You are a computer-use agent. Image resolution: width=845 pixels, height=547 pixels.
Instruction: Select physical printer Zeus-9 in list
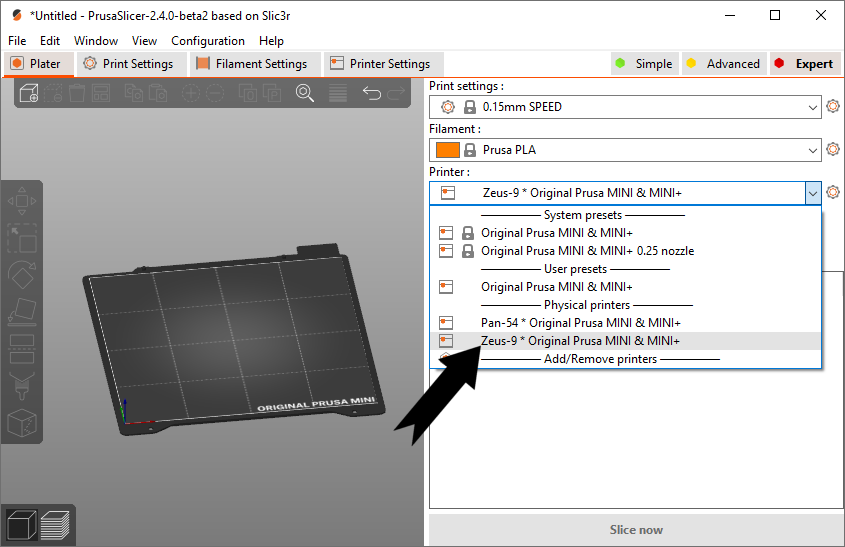click(625, 341)
